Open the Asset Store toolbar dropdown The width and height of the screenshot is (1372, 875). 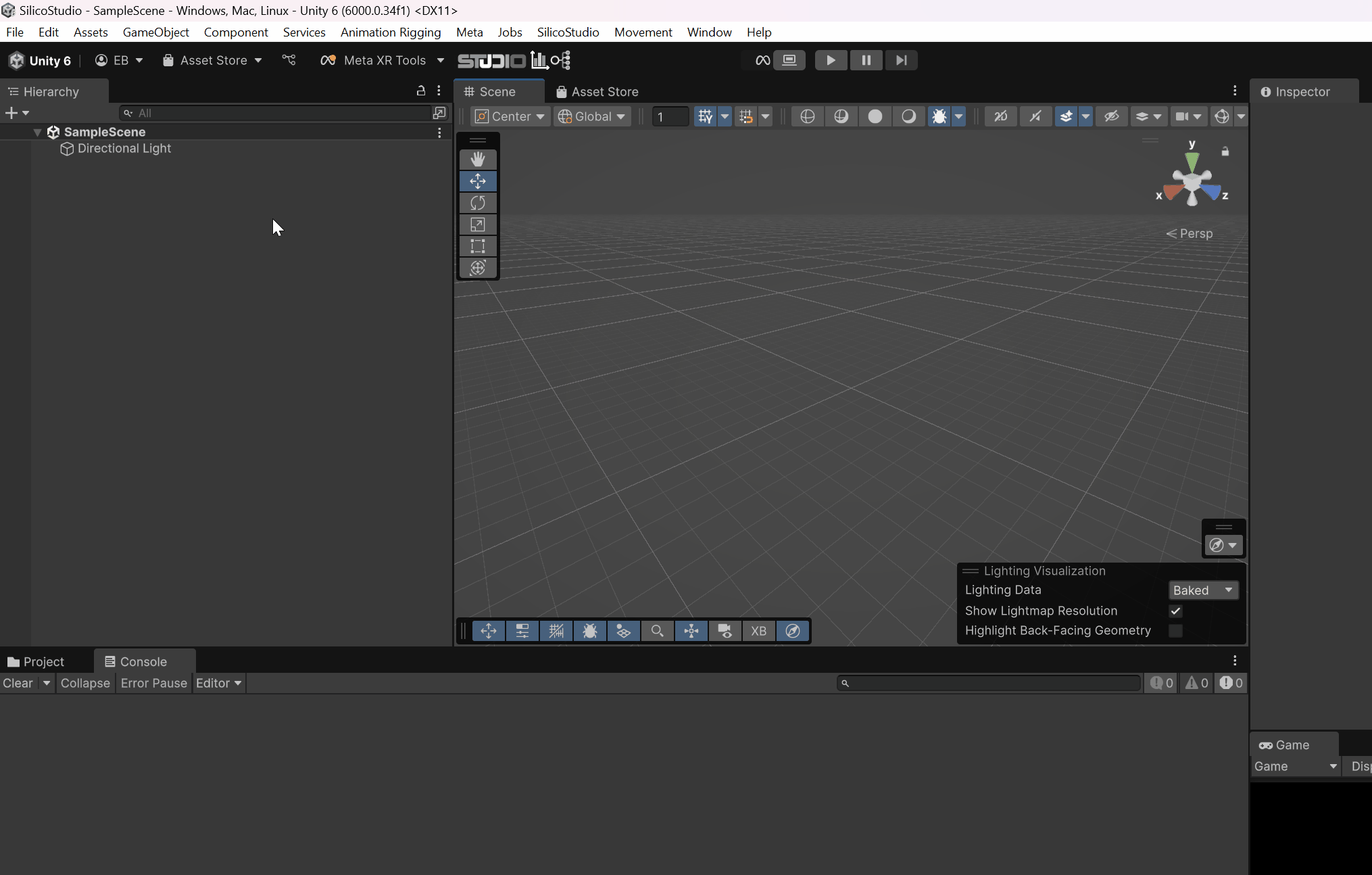pyautogui.click(x=212, y=60)
